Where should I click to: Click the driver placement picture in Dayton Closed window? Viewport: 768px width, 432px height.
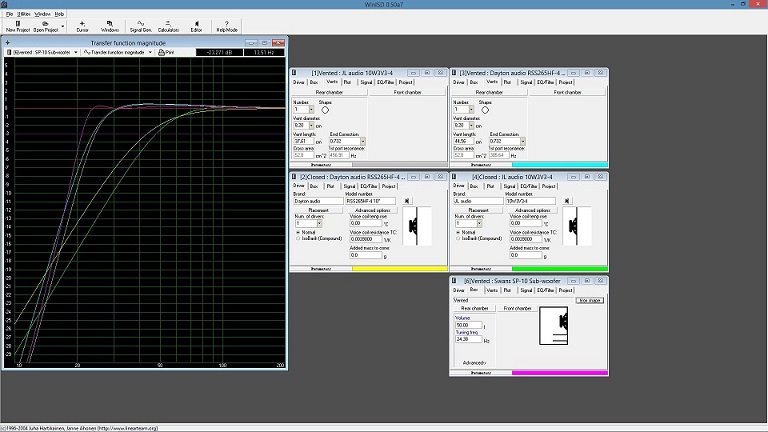[417, 226]
